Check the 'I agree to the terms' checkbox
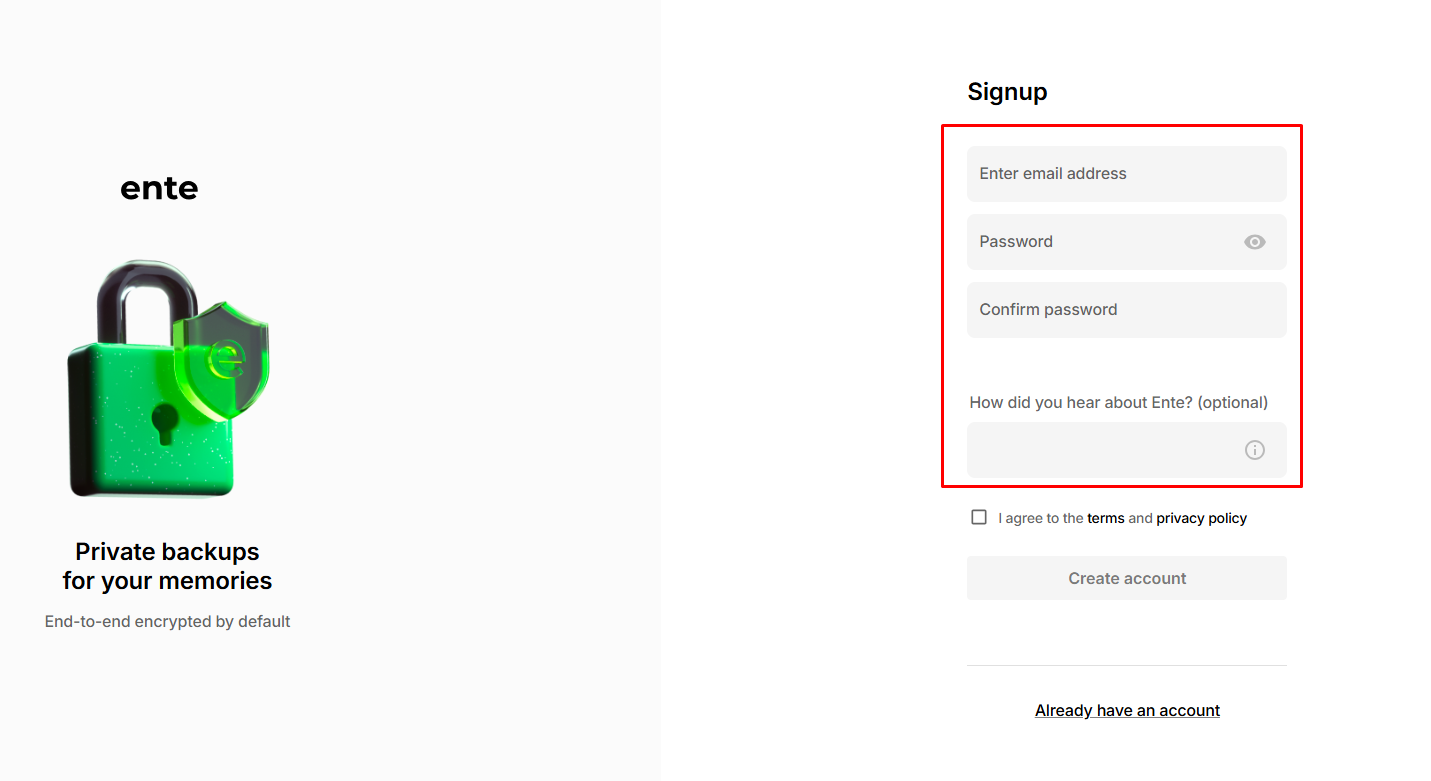1431x781 pixels. (978, 516)
